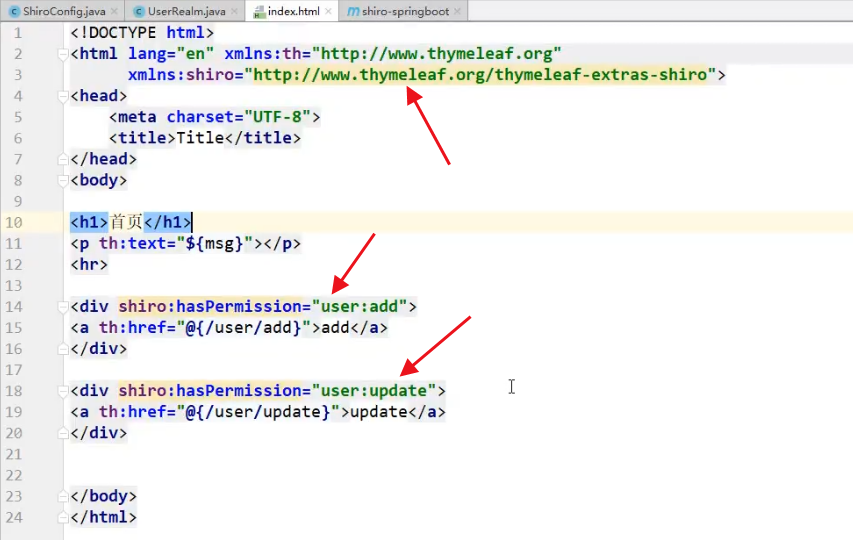Click the "user:add" permission value
Screen dimensions: 853x540
pyautogui.click(x=360, y=307)
